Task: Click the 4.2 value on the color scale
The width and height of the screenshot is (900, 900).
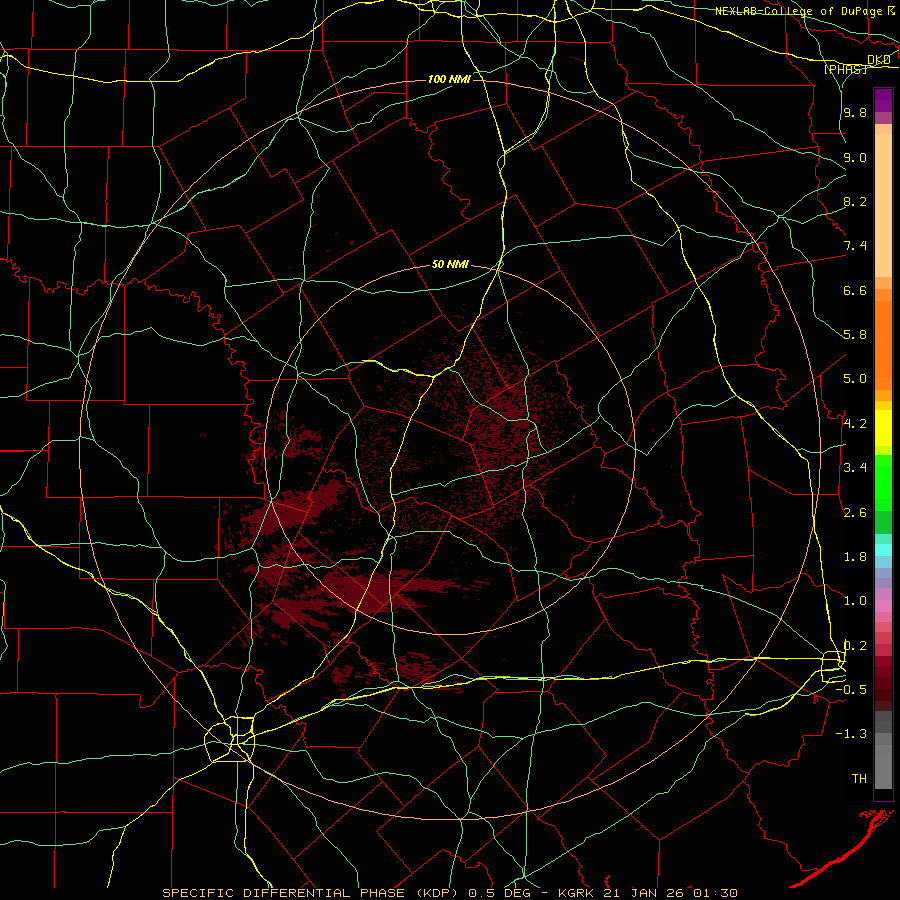Action: (x=855, y=424)
